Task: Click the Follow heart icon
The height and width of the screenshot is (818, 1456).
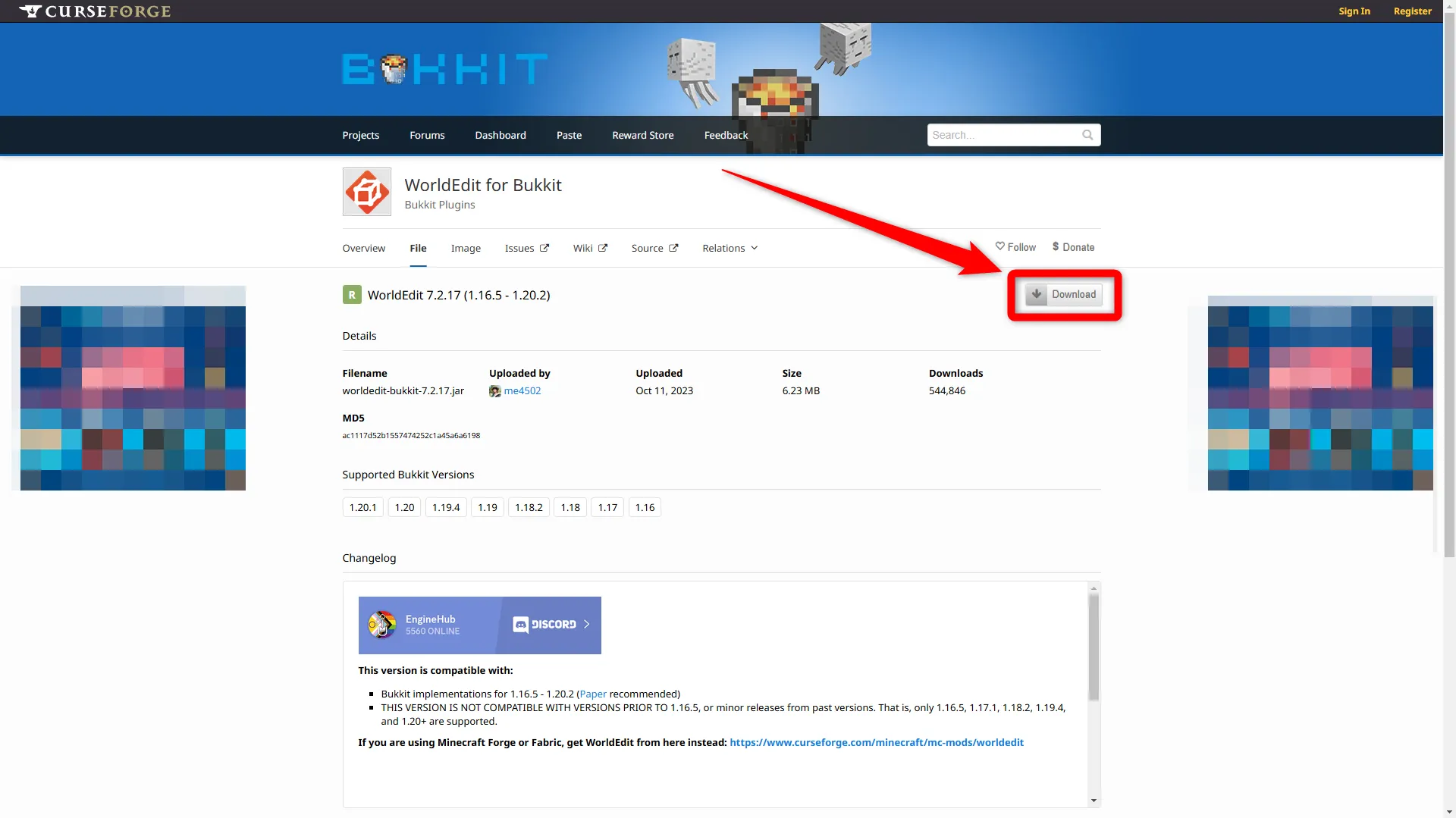Action: click(x=999, y=246)
